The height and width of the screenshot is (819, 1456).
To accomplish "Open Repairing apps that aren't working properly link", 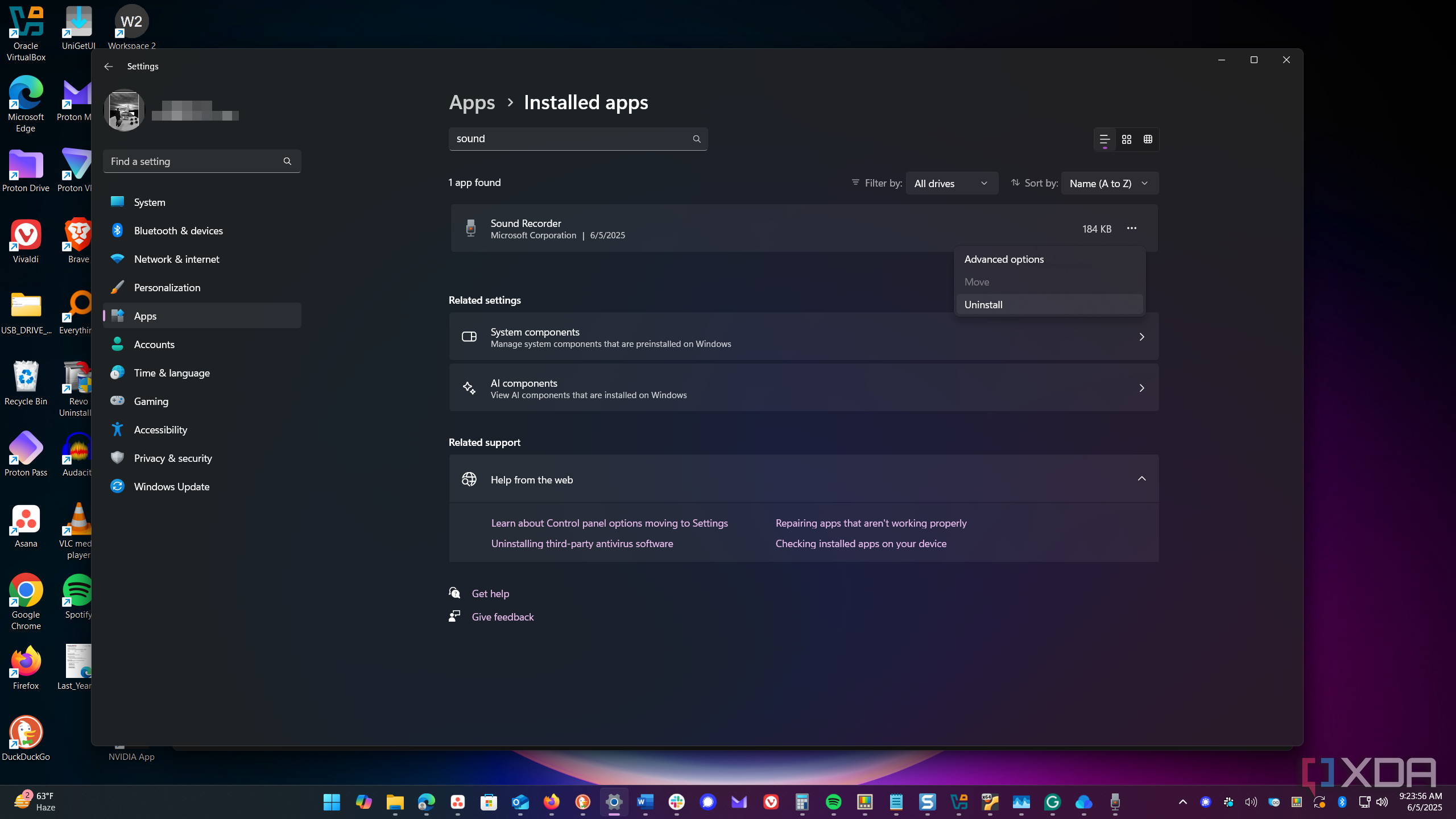I will (x=871, y=523).
